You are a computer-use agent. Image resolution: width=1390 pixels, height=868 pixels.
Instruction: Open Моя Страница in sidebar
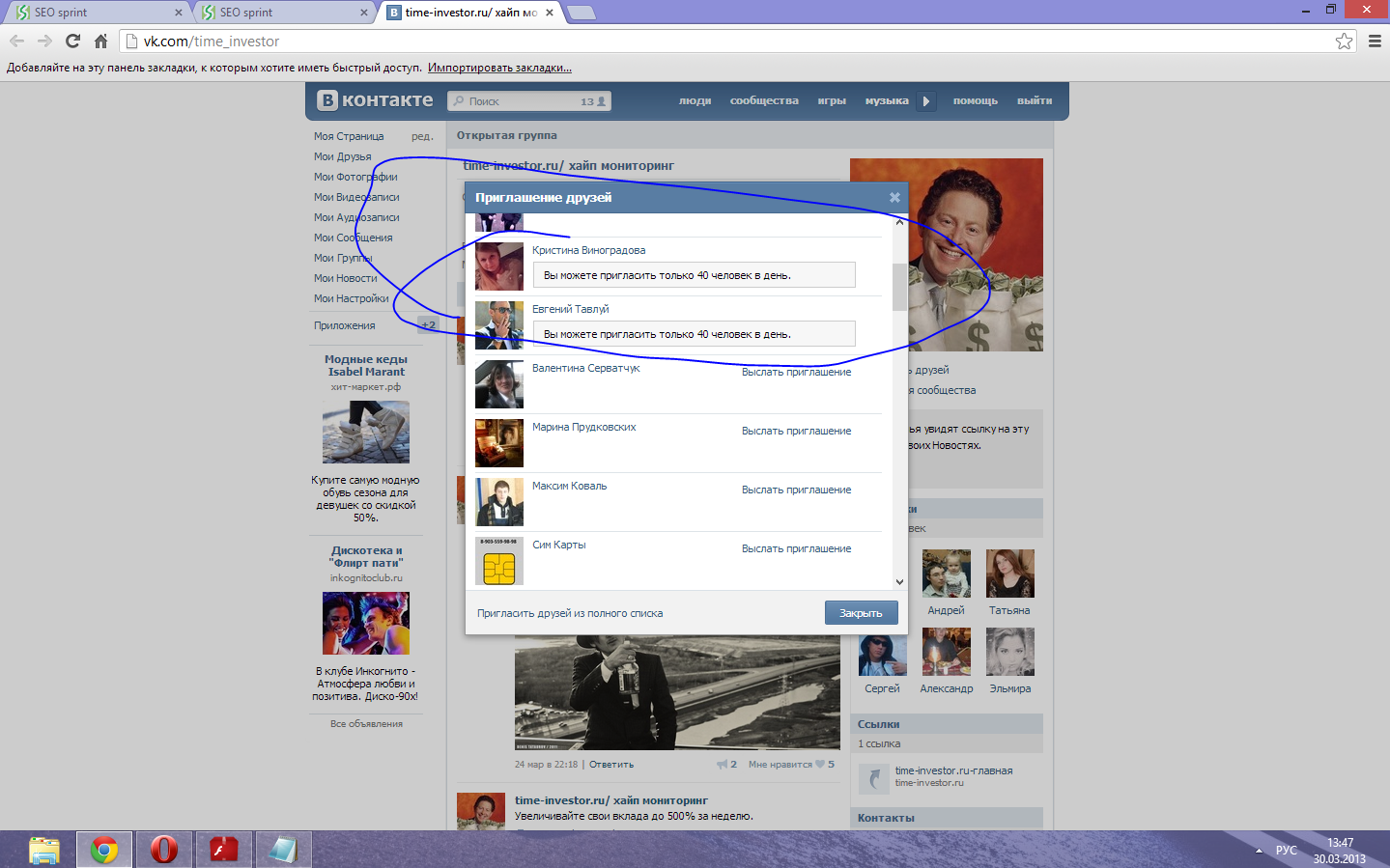pos(349,137)
